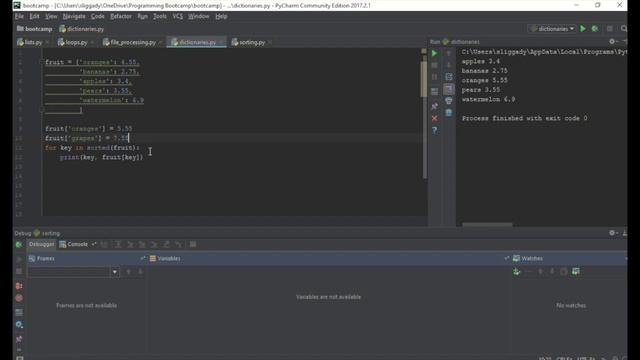Click the stop icon in Run panel
Image resolution: width=640 pixels, height=360 pixels.
coord(435,65)
